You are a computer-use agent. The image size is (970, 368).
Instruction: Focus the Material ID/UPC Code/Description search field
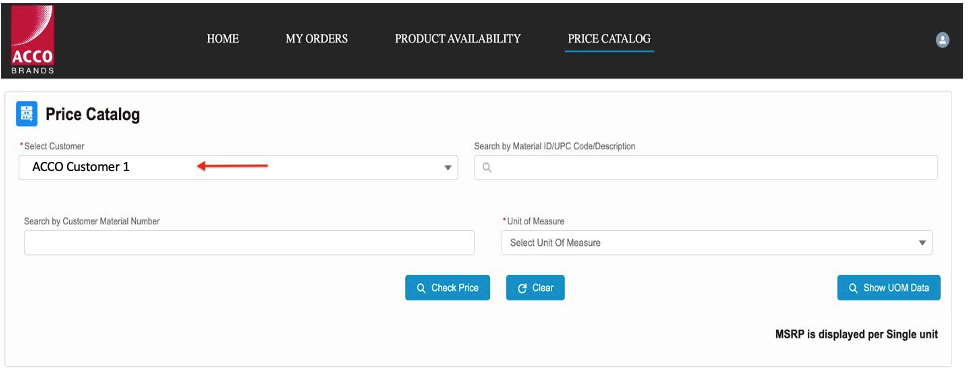706,167
